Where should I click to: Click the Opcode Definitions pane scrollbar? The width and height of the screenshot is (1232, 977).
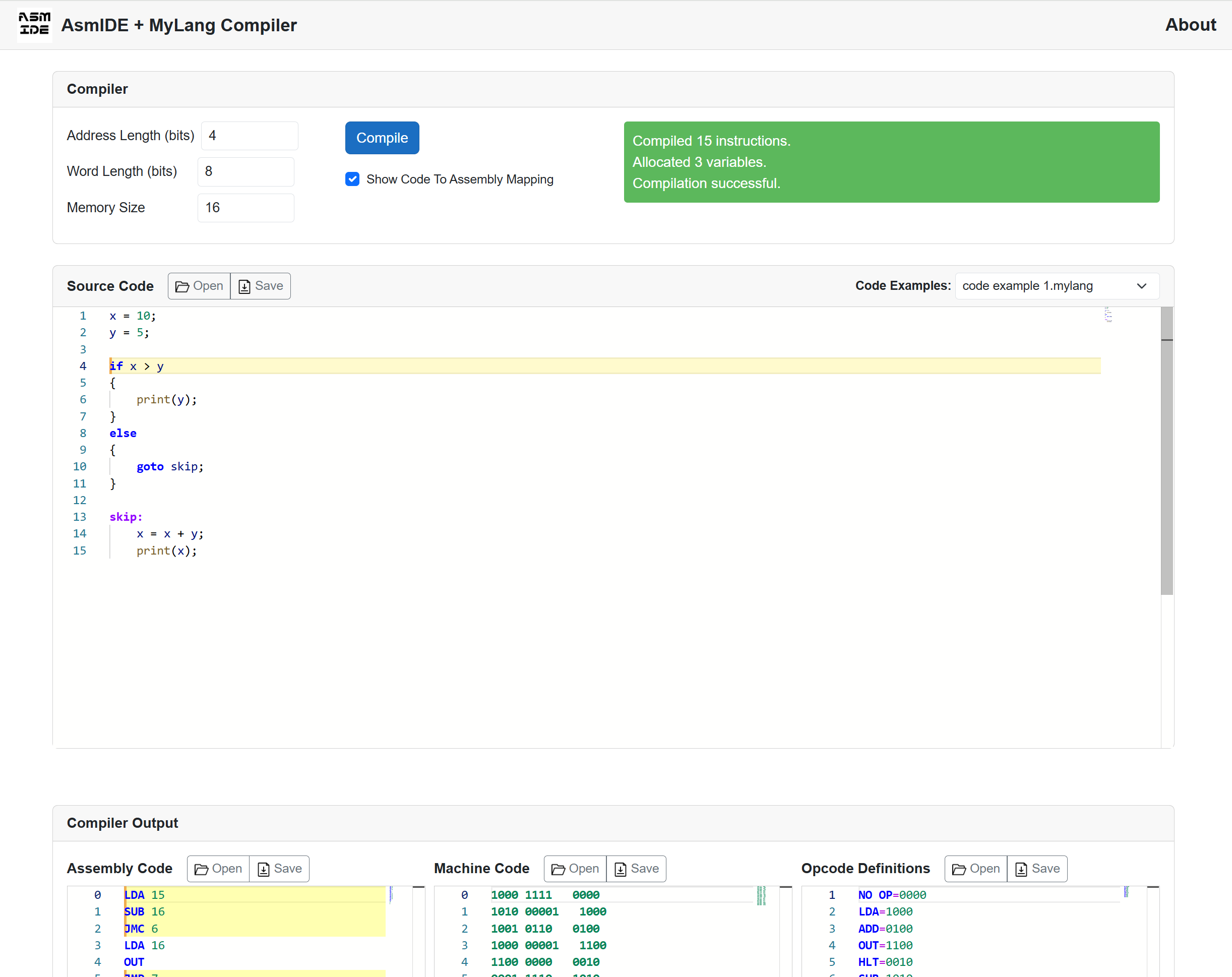click(x=1153, y=931)
